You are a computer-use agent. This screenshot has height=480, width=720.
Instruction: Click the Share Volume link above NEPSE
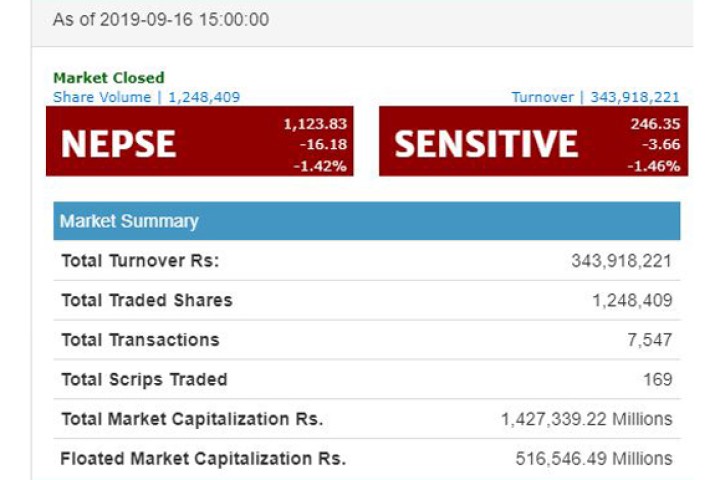(146, 97)
